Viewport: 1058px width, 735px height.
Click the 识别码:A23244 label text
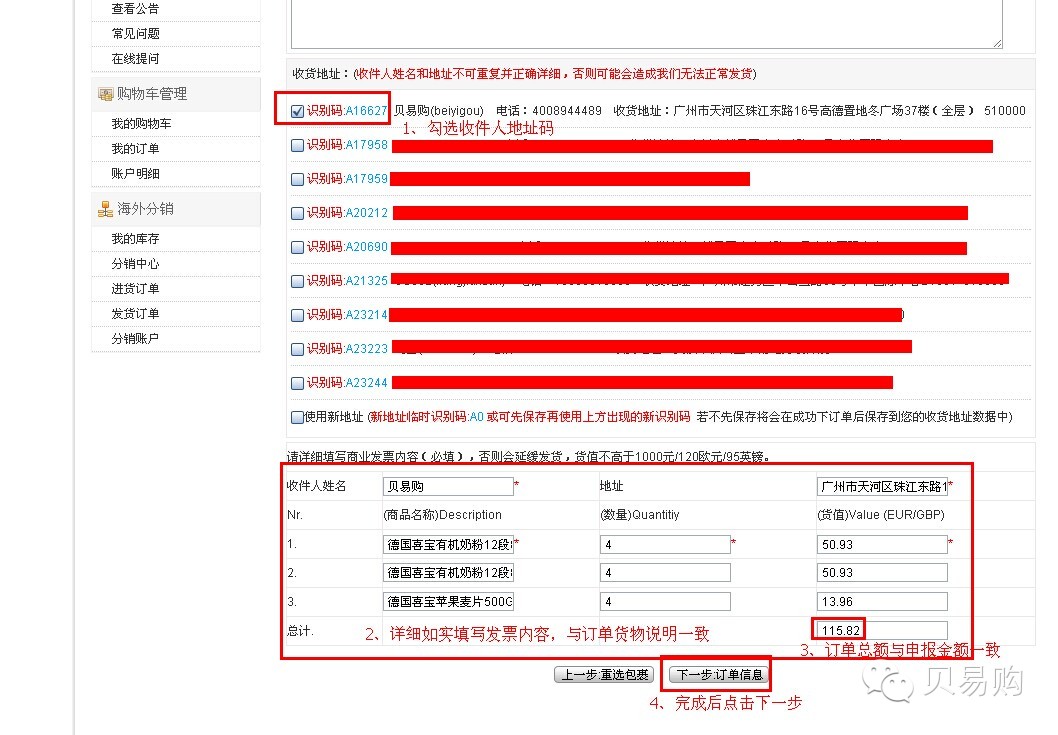pos(347,383)
